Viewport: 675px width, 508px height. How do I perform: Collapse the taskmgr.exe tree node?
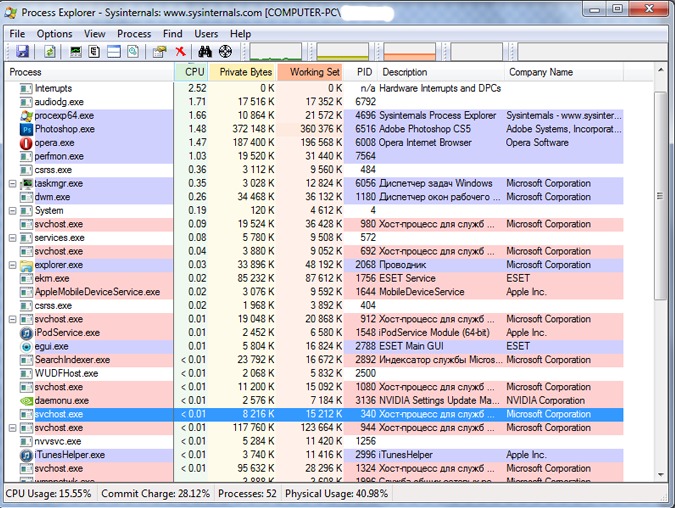[13, 184]
